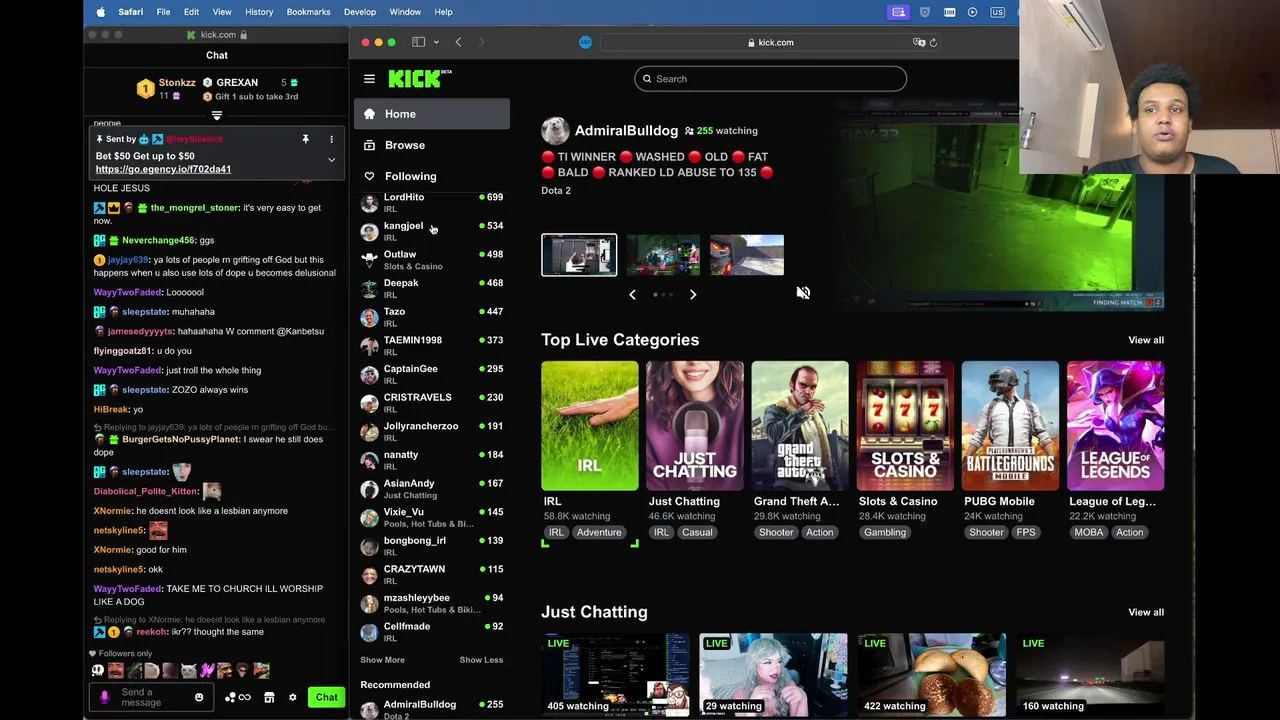
Task: Click the Search field on Kick
Action: (770, 79)
